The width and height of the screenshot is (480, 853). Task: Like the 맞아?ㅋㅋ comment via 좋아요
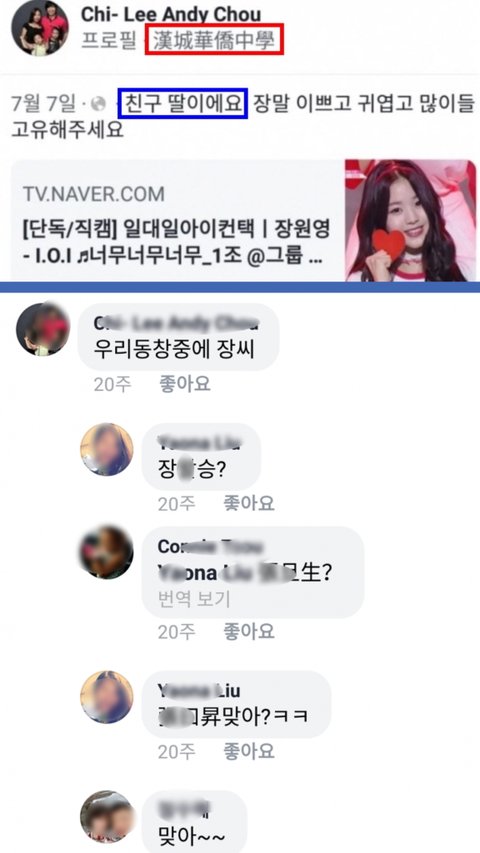(248, 752)
